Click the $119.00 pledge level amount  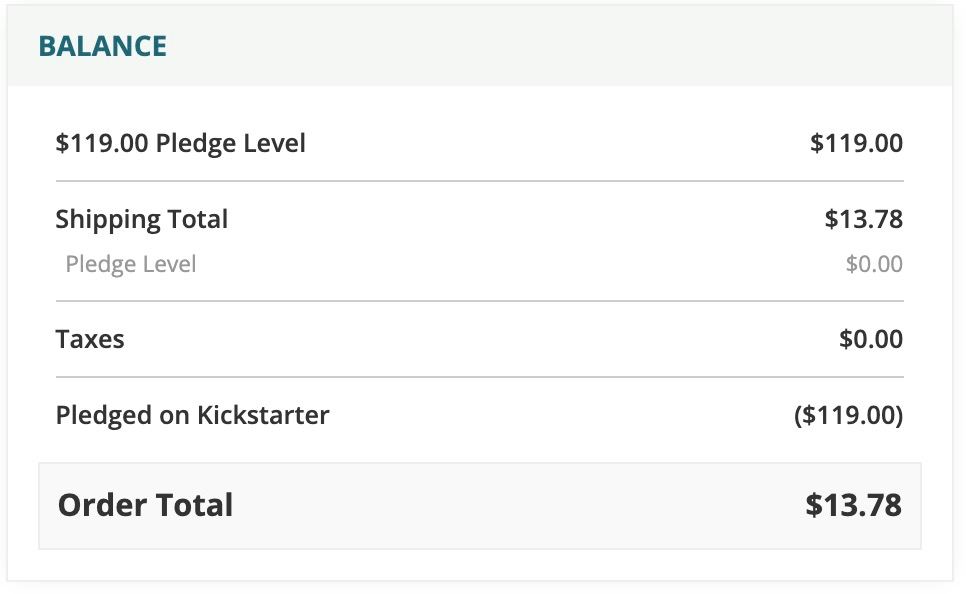tap(856, 143)
